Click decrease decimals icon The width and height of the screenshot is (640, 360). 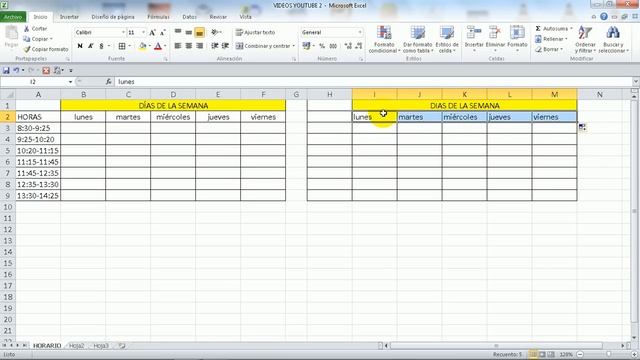(358, 46)
